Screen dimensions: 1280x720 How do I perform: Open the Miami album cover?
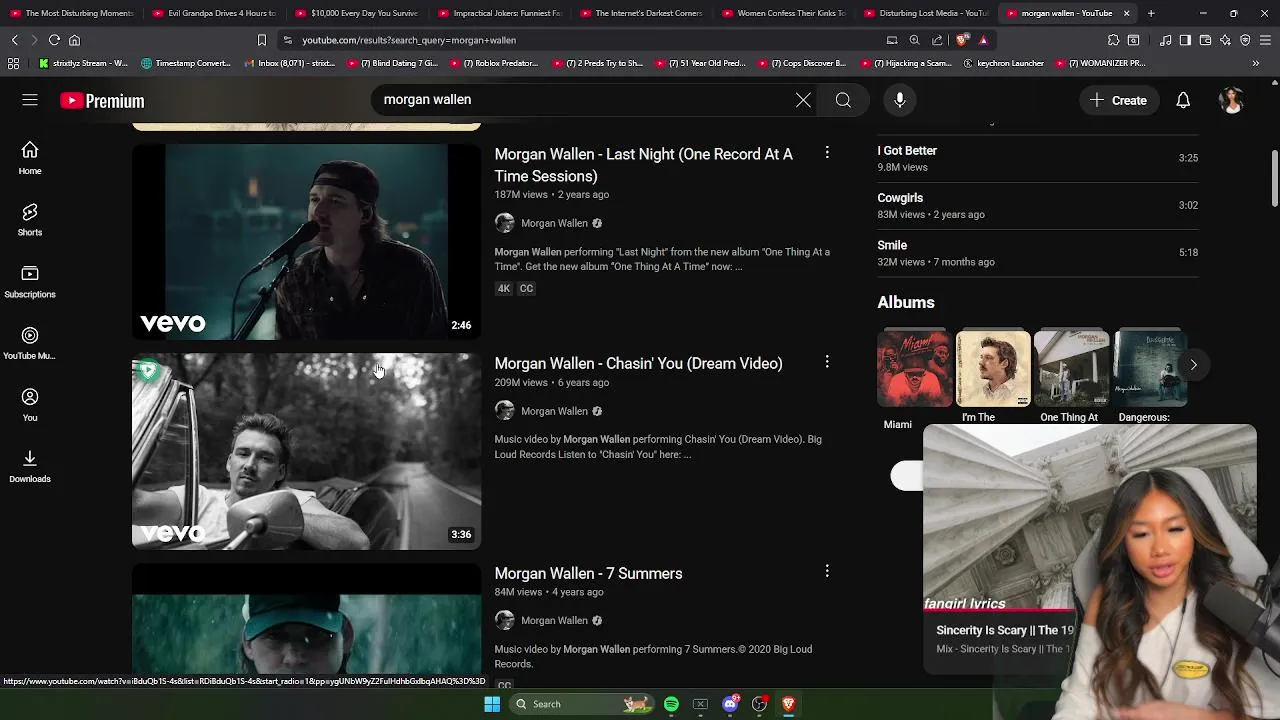point(914,369)
